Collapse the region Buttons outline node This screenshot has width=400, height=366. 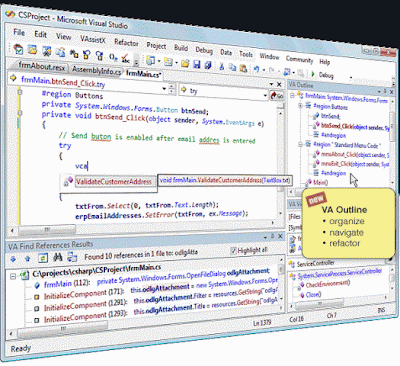pos(300,106)
